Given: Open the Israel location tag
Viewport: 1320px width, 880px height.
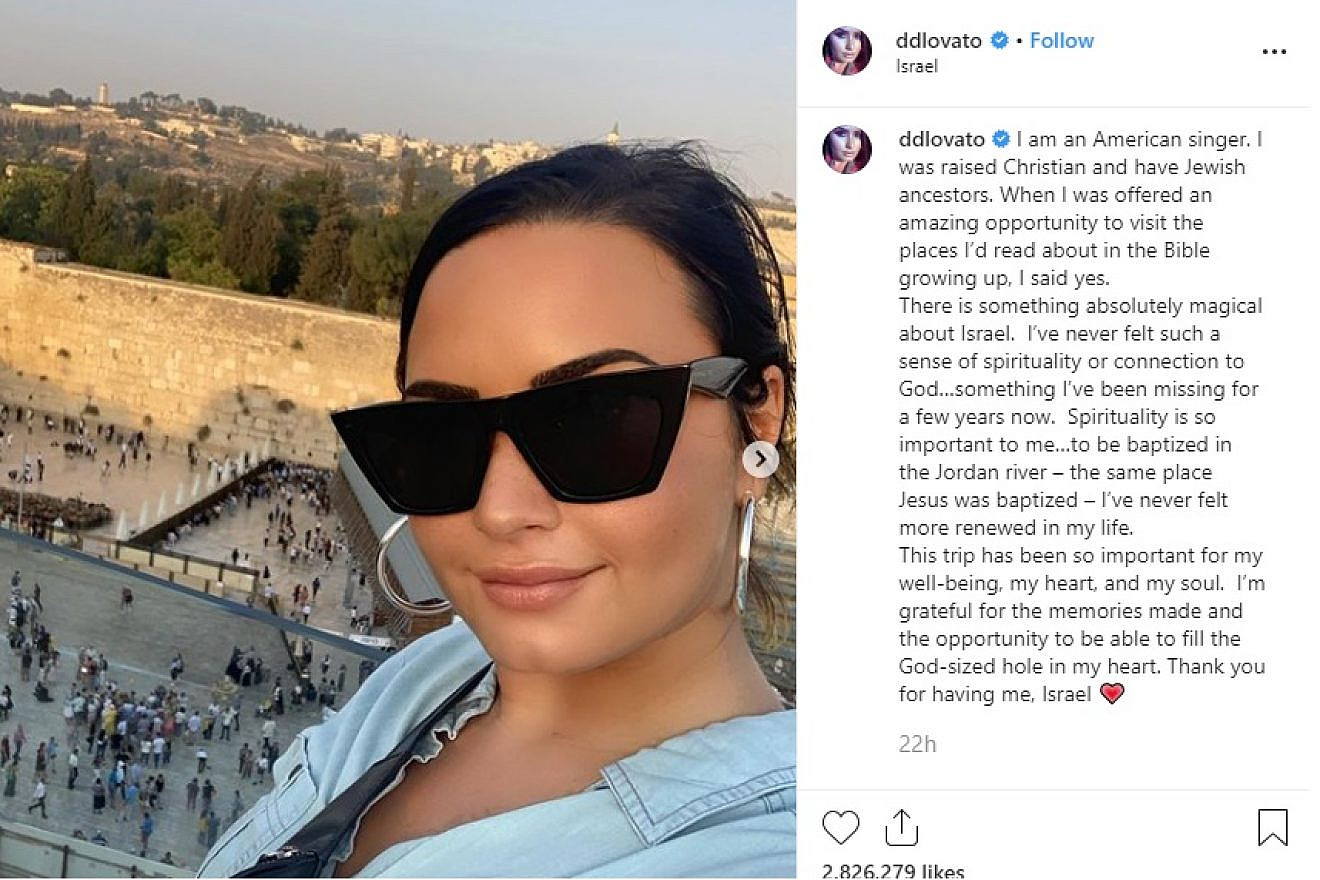Looking at the screenshot, I should pos(918,67).
